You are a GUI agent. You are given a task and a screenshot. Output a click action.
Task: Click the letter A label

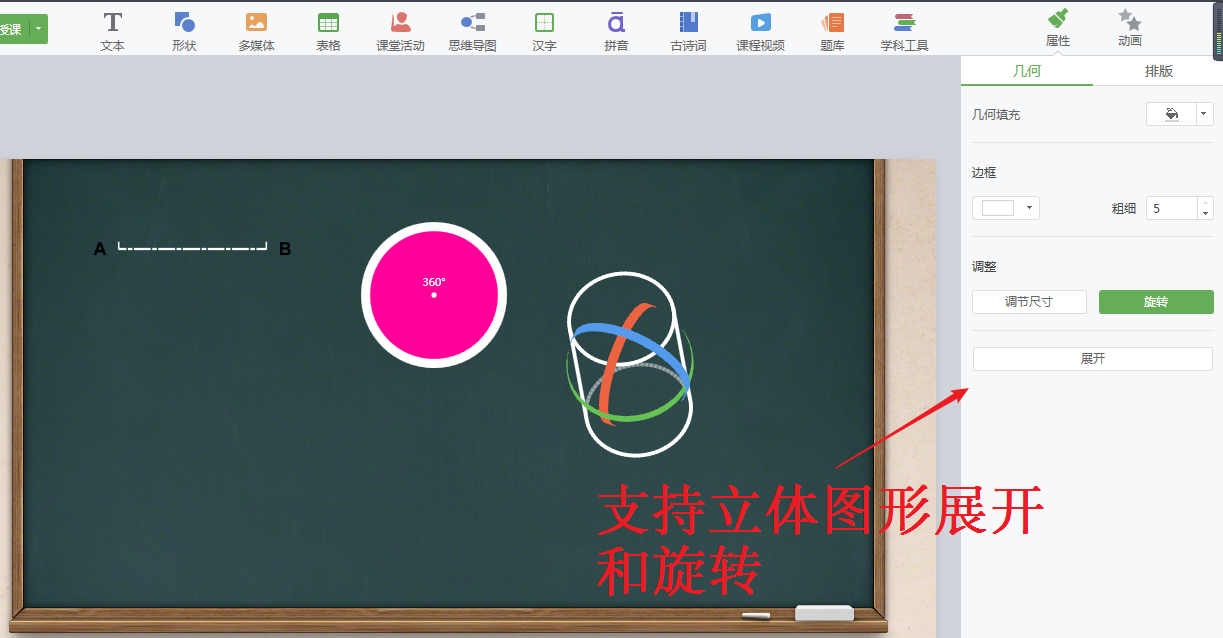click(100, 249)
